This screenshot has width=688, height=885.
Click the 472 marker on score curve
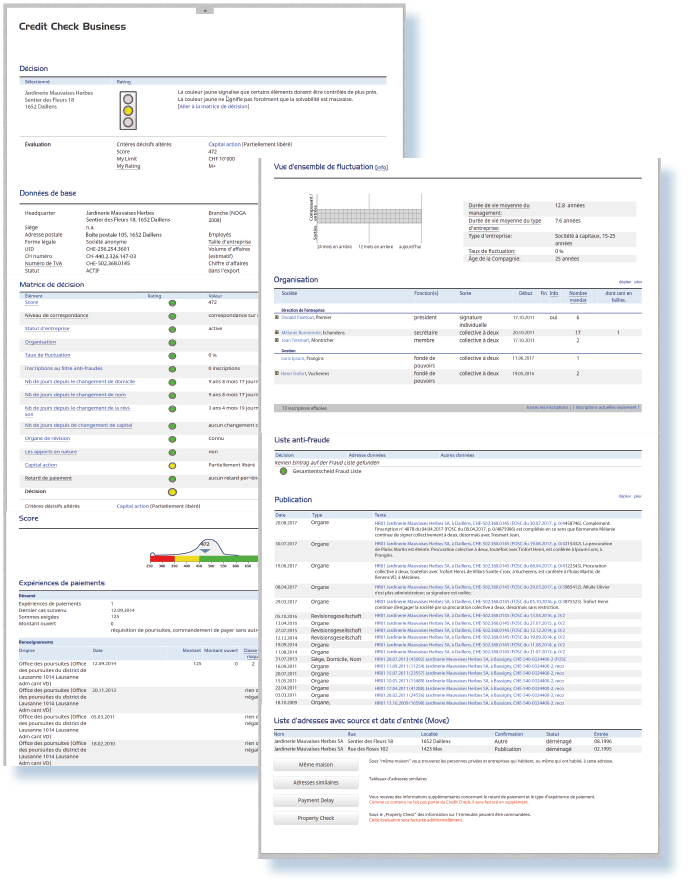point(205,546)
